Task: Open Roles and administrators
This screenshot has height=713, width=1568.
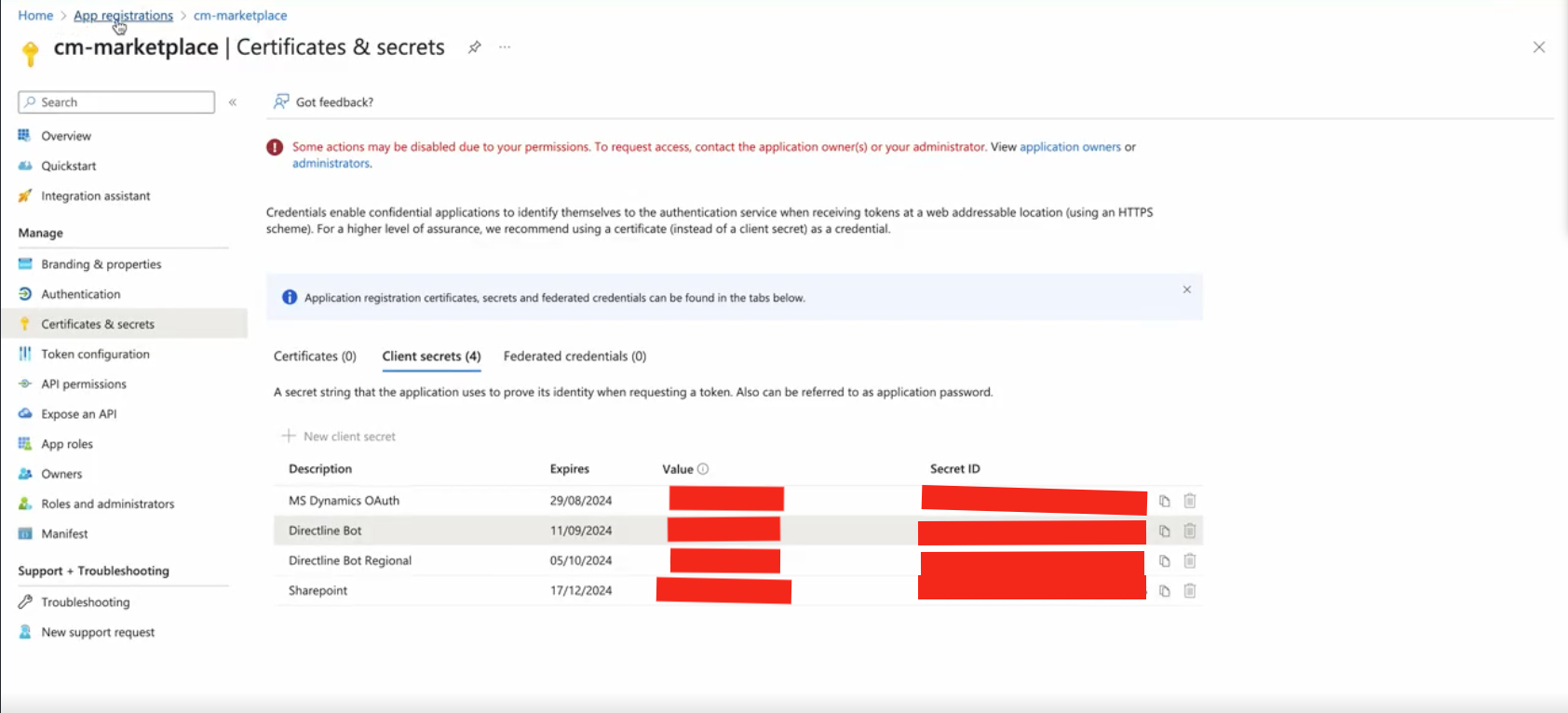Action: tap(108, 504)
